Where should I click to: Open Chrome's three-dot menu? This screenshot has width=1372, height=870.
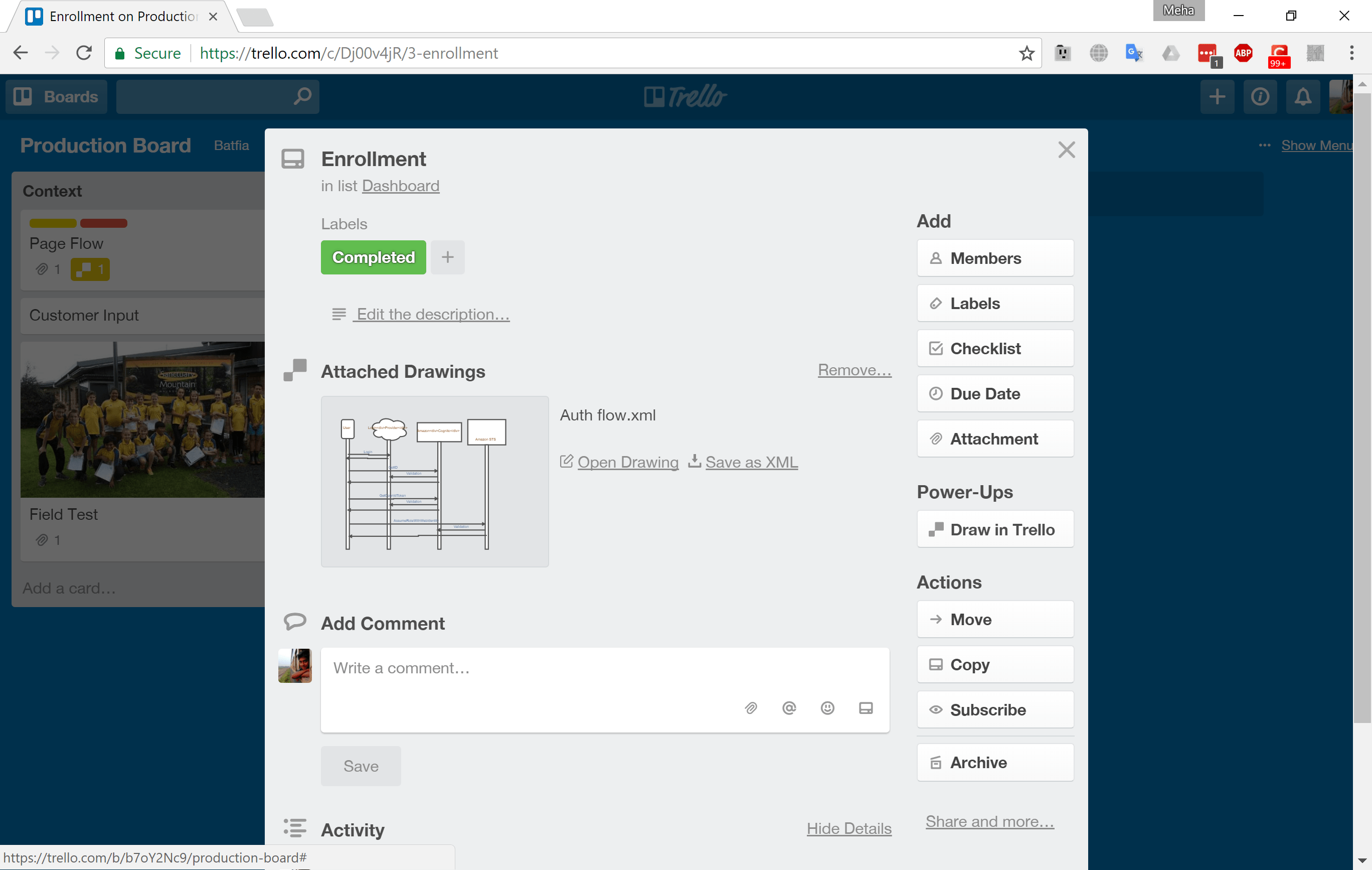tap(1351, 53)
